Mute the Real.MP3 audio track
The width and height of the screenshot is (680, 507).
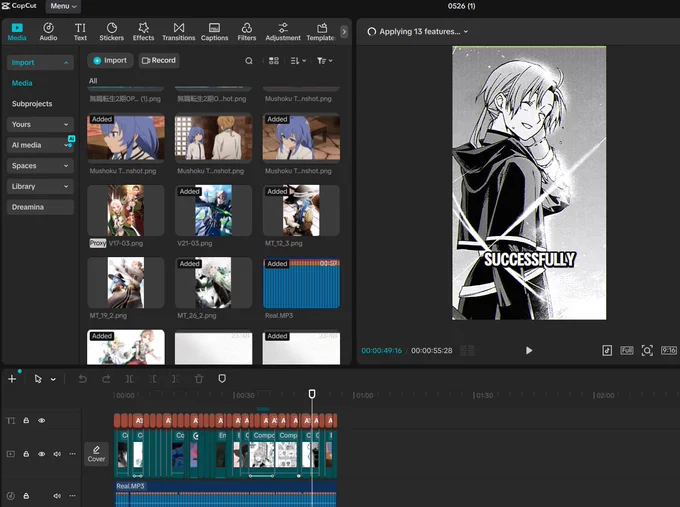pos(57,496)
